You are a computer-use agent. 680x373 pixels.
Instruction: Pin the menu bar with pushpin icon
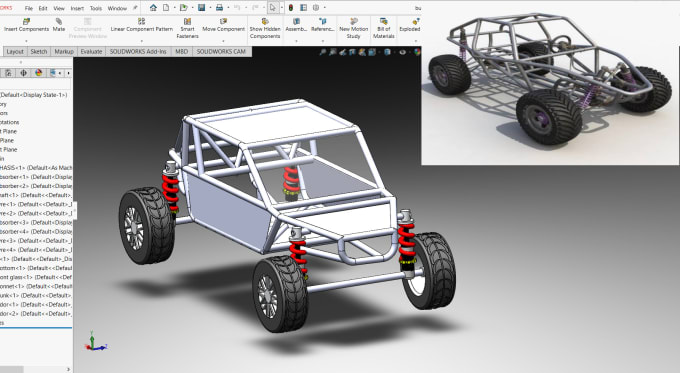click(135, 8)
